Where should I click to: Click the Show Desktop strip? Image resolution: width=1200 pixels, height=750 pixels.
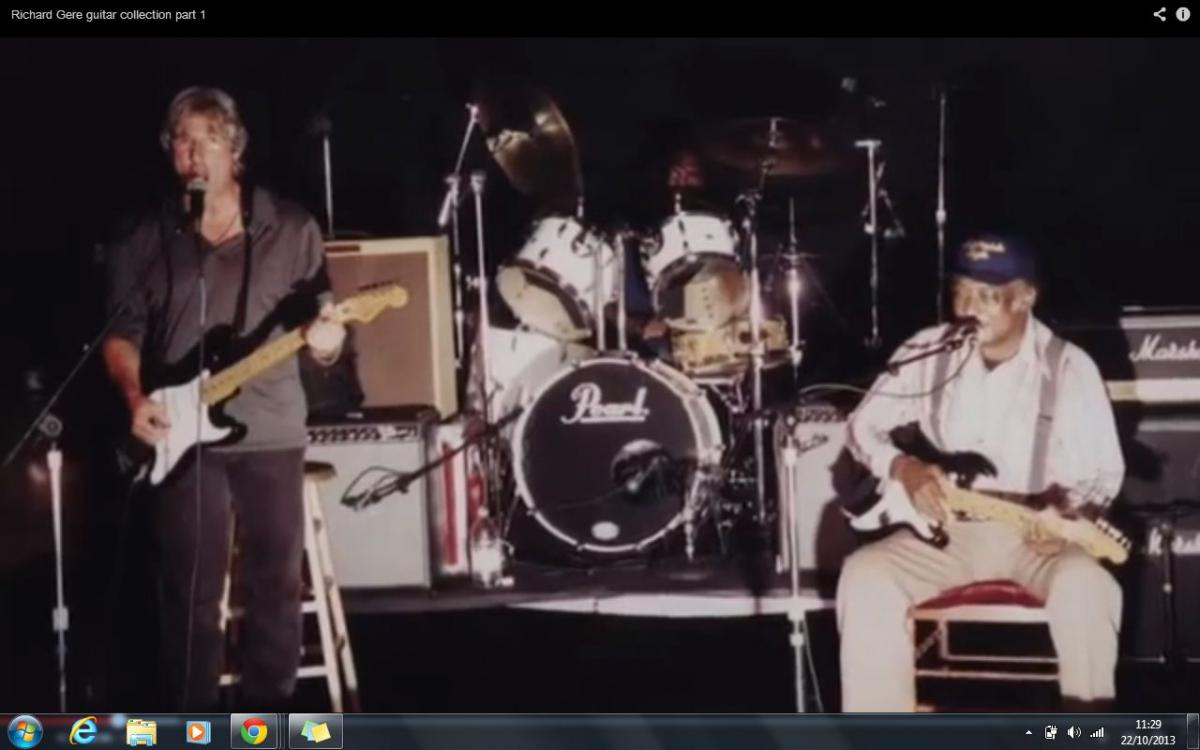point(1192,731)
